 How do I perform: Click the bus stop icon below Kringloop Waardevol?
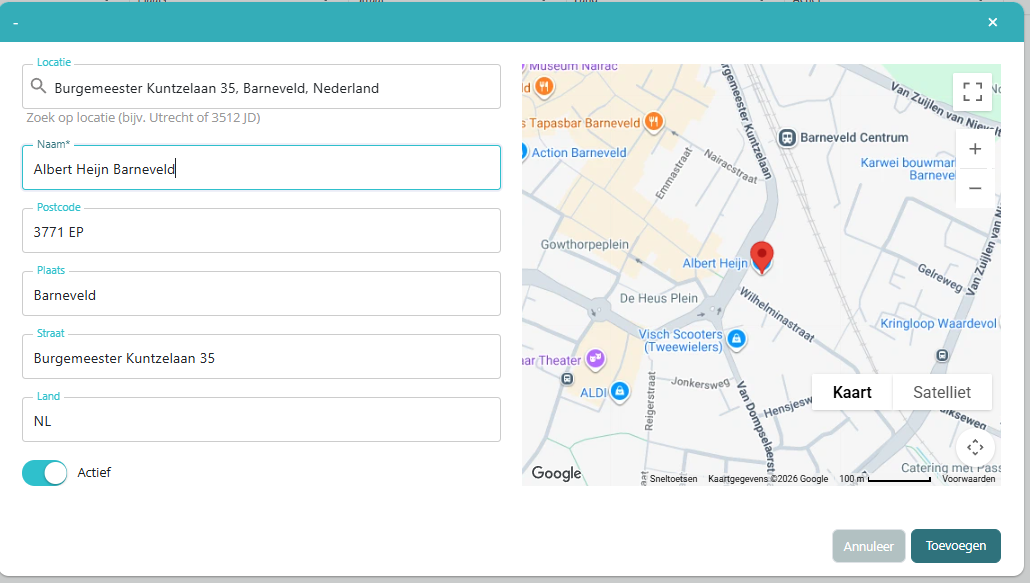(942, 355)
